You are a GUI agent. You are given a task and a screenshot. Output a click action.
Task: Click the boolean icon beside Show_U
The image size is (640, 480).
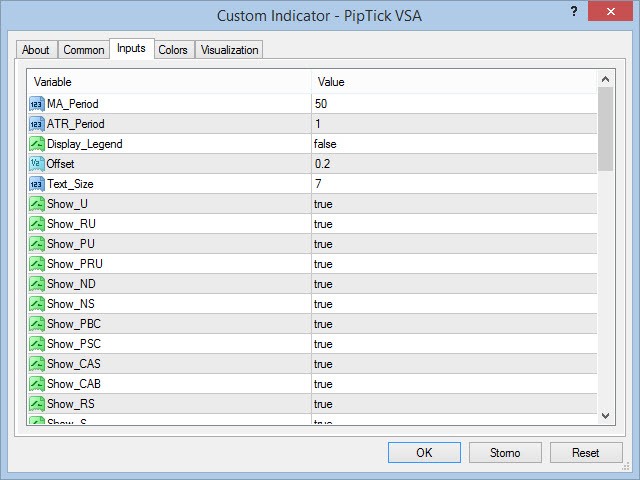coord(37,204)
